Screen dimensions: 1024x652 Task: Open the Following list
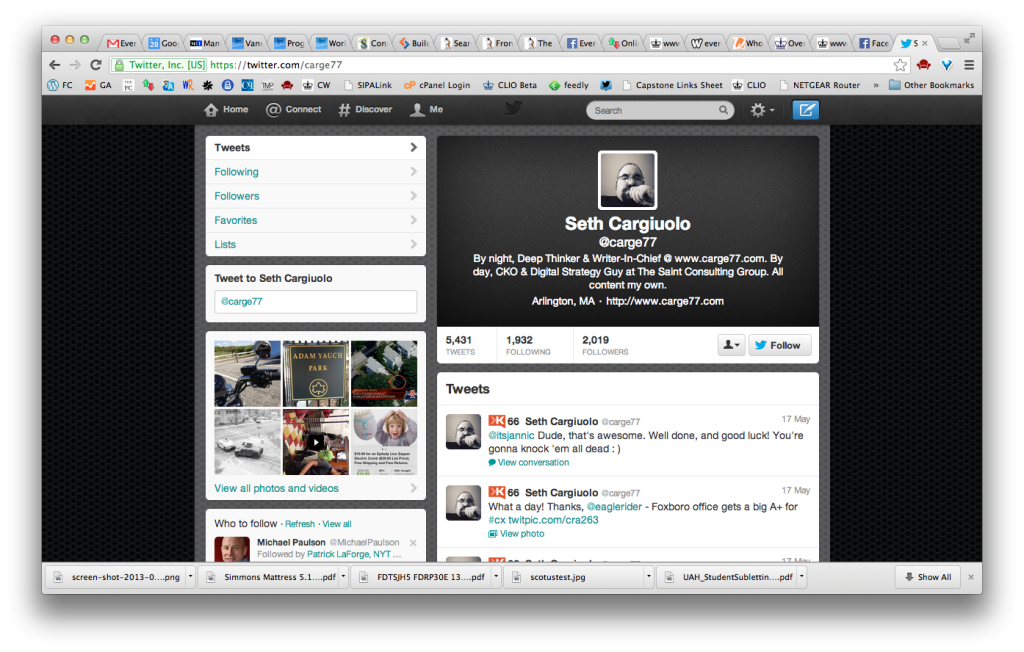[315, 172]
